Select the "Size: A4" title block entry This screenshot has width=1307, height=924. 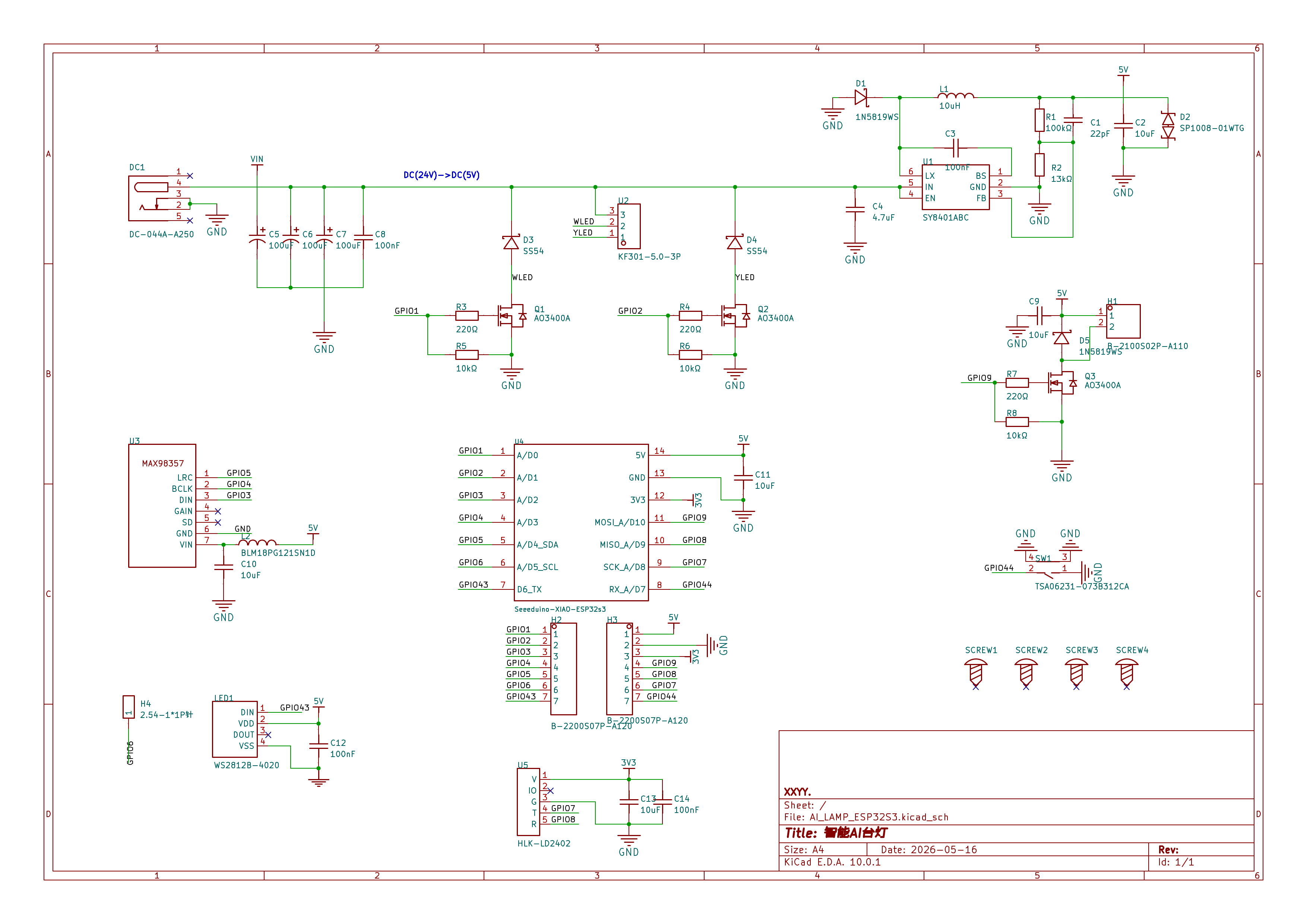pos(804,849)
